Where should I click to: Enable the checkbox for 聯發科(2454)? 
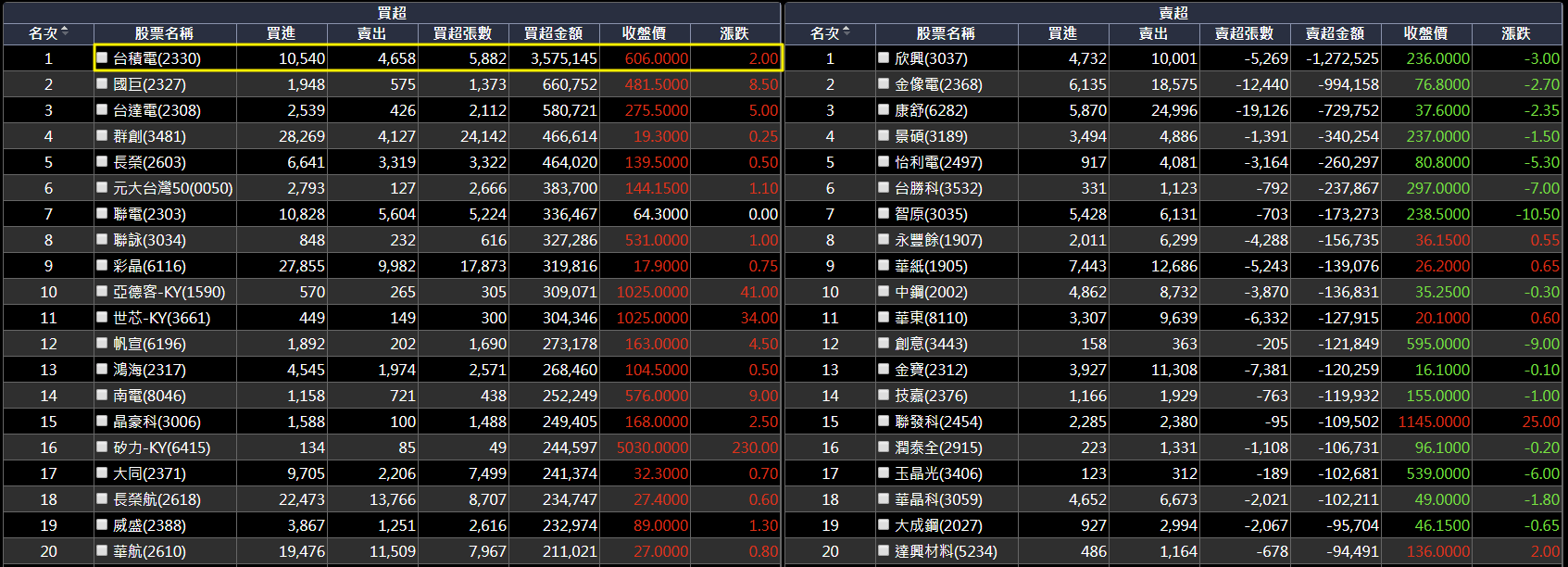coord(884,421)
